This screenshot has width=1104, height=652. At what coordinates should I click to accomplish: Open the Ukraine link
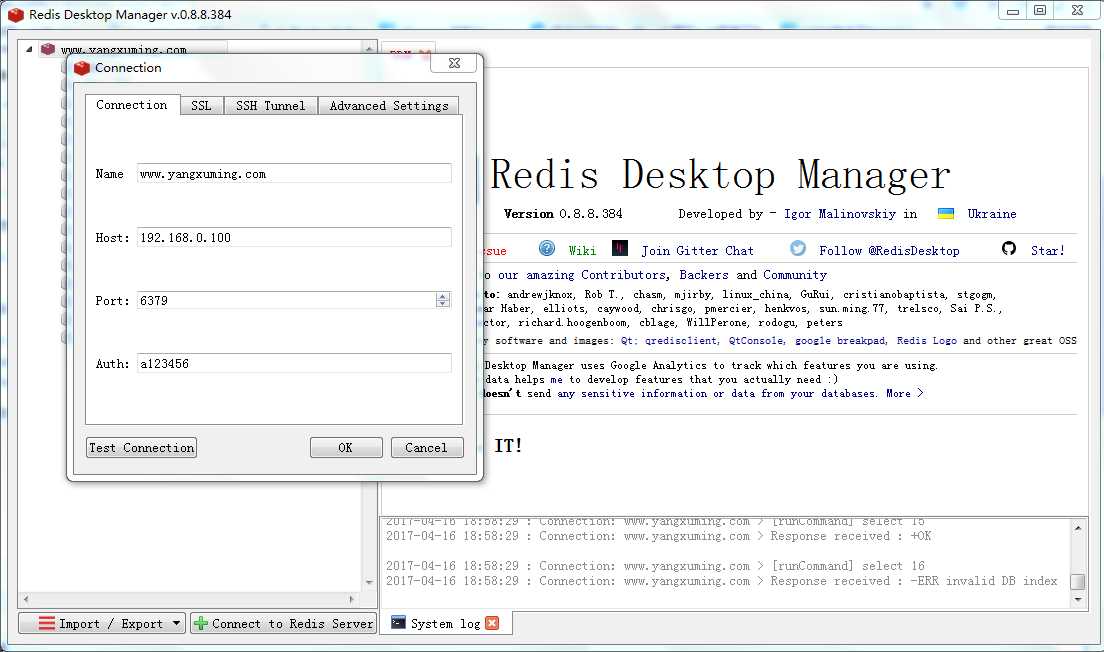991,214
